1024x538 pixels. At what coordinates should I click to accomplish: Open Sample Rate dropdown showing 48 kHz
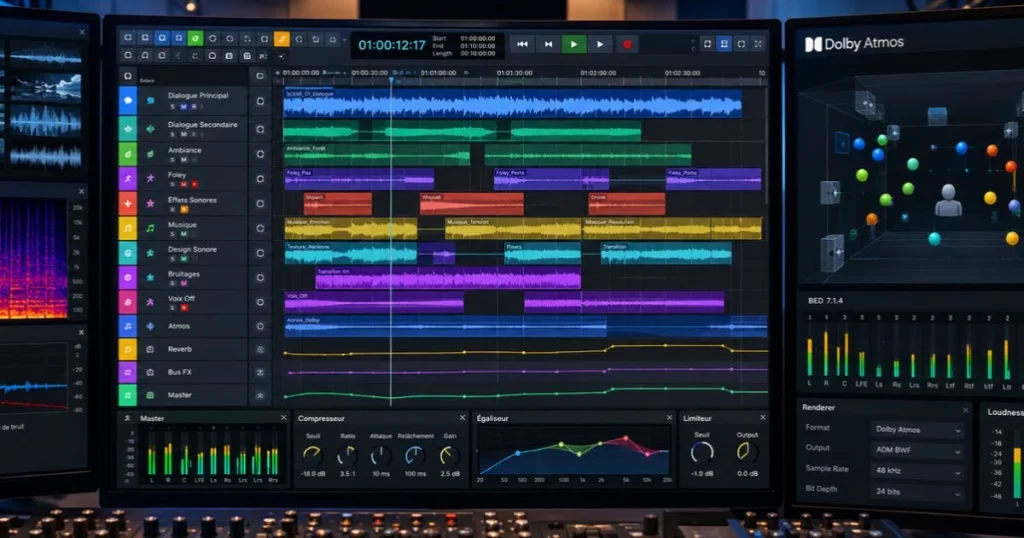pyautogui.click(x=918, y=470)
